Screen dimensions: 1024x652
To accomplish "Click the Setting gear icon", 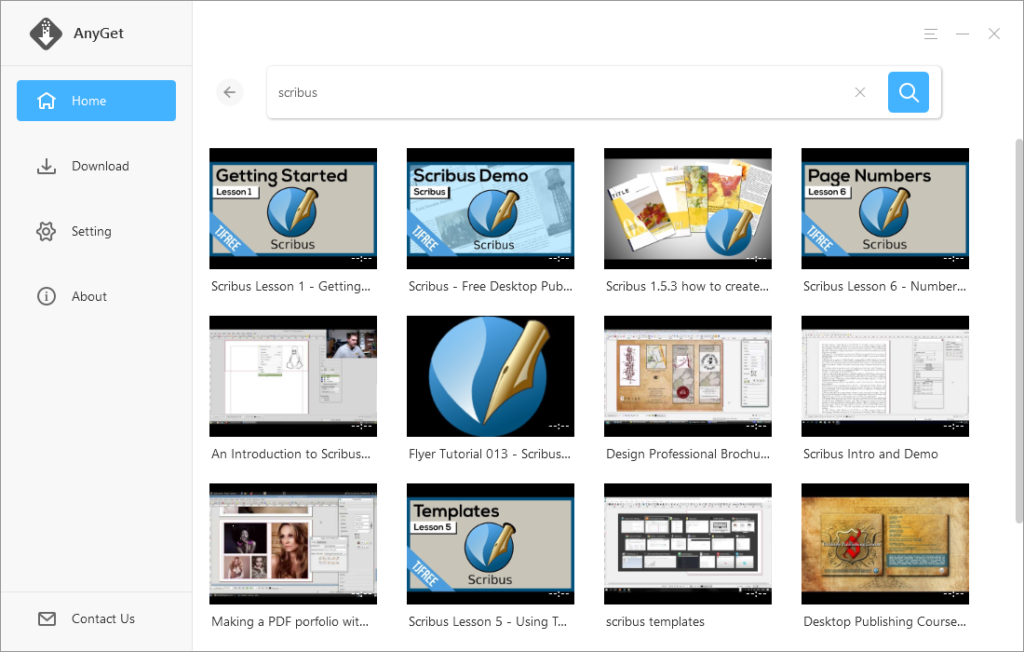I will pyautogui.click(x=46, y=231).
